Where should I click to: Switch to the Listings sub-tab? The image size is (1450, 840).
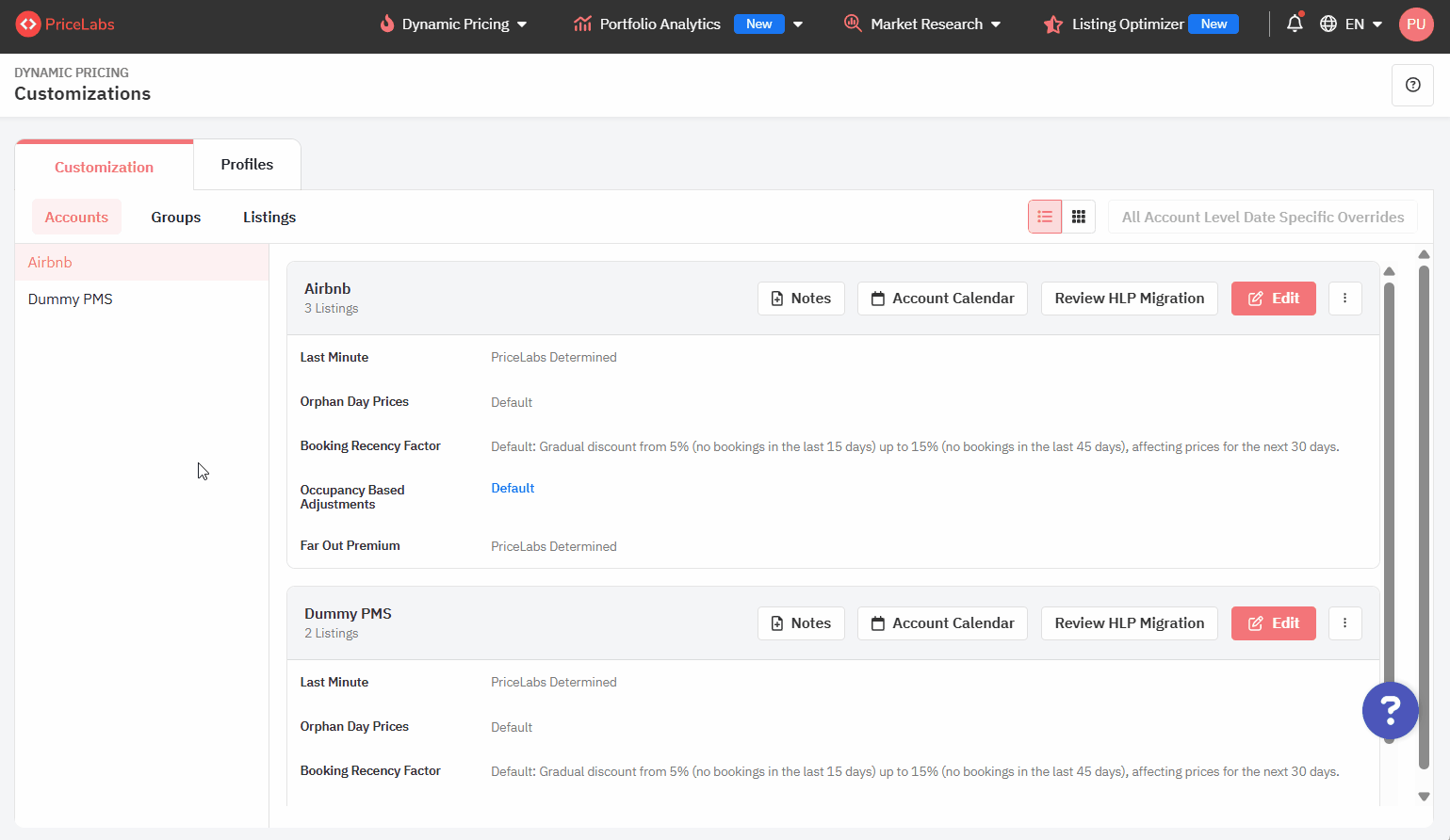click(269, 217)
